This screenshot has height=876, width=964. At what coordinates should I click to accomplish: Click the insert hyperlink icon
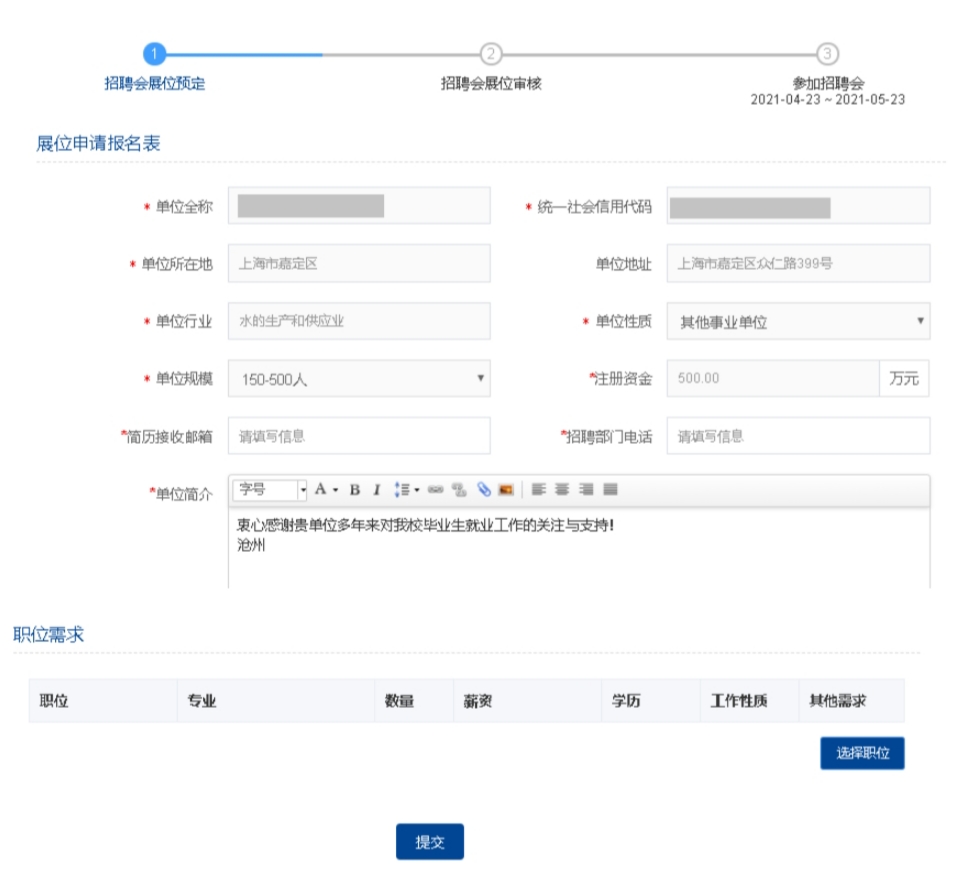(x=435, y=490)
